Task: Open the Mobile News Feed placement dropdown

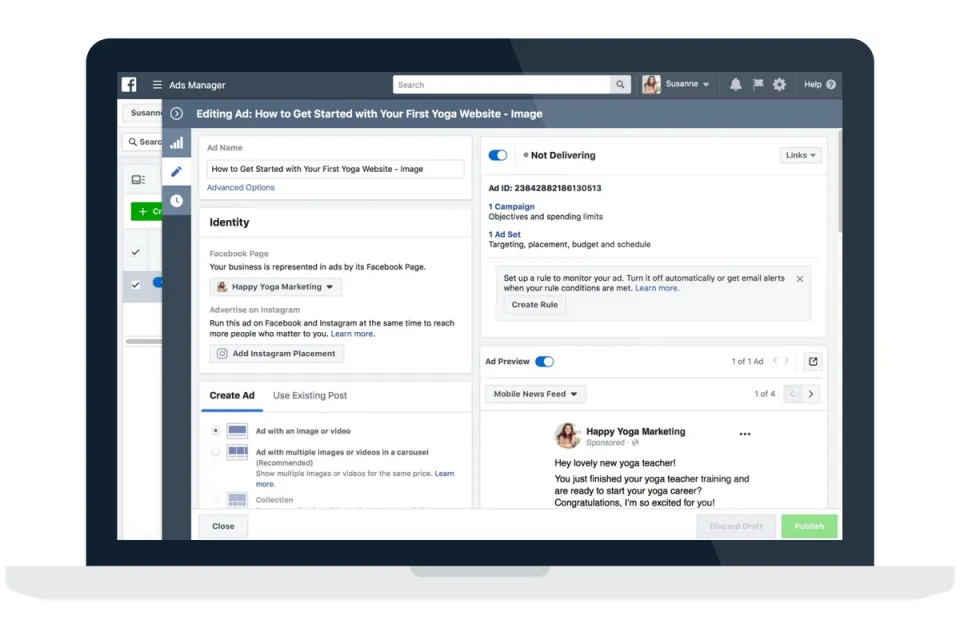Action: click(534, 394)
